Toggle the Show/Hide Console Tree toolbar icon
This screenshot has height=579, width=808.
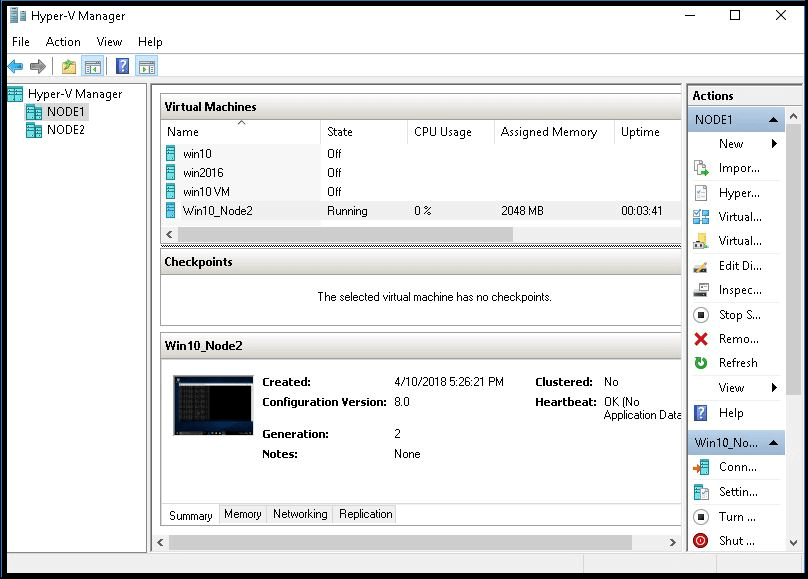coord(93,66)
